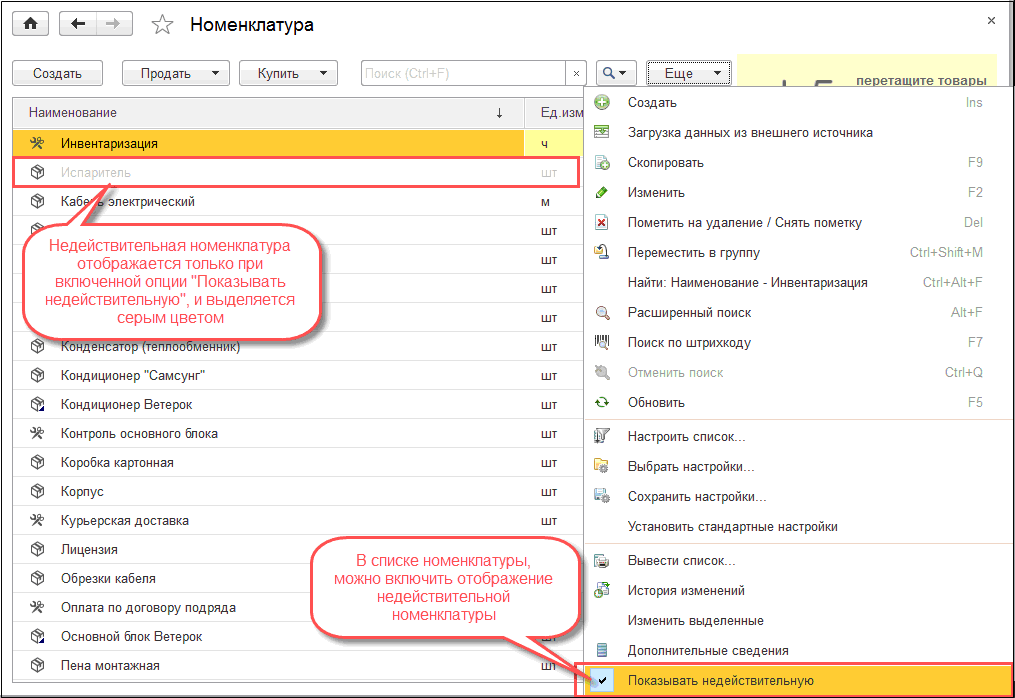Screen dimensions: 1015x698
Task: Click the refresh icon beside Обновить
Action: (602, 402)
